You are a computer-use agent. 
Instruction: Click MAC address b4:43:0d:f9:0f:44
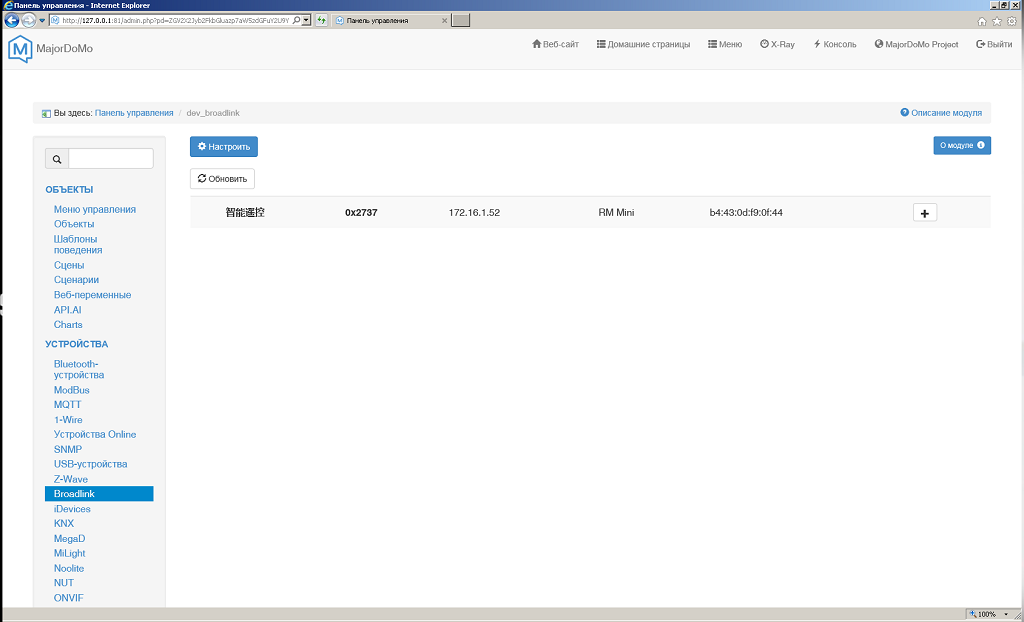(x=746, y=212)
